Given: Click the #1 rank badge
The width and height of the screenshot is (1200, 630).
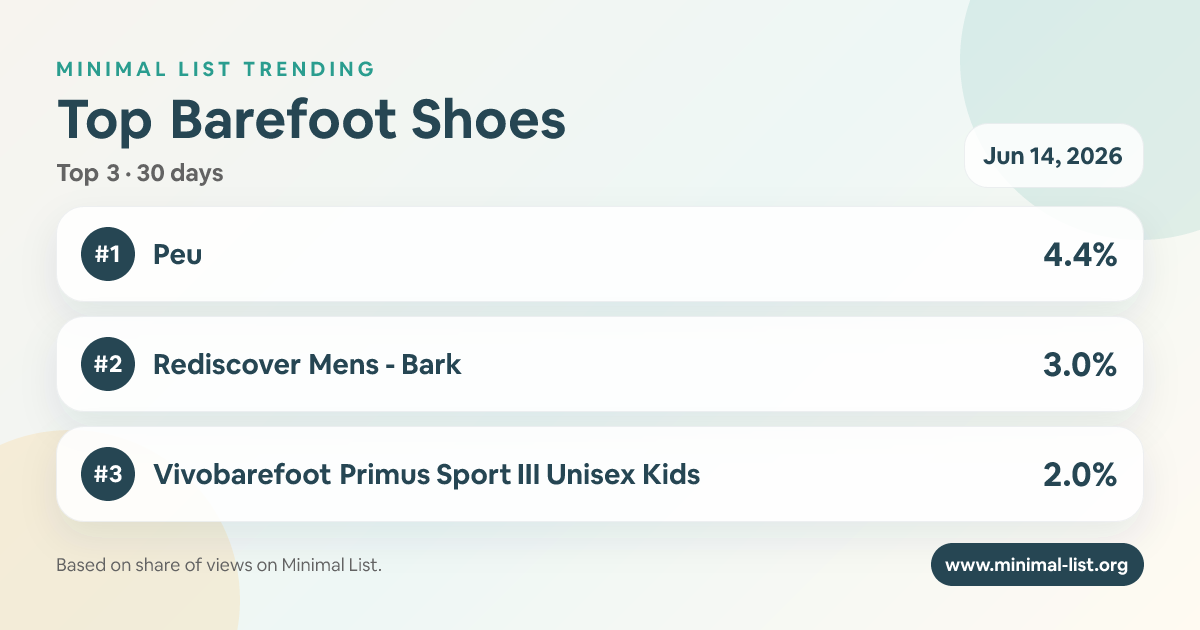Looking at the screenshot, I should pos(107,254).
